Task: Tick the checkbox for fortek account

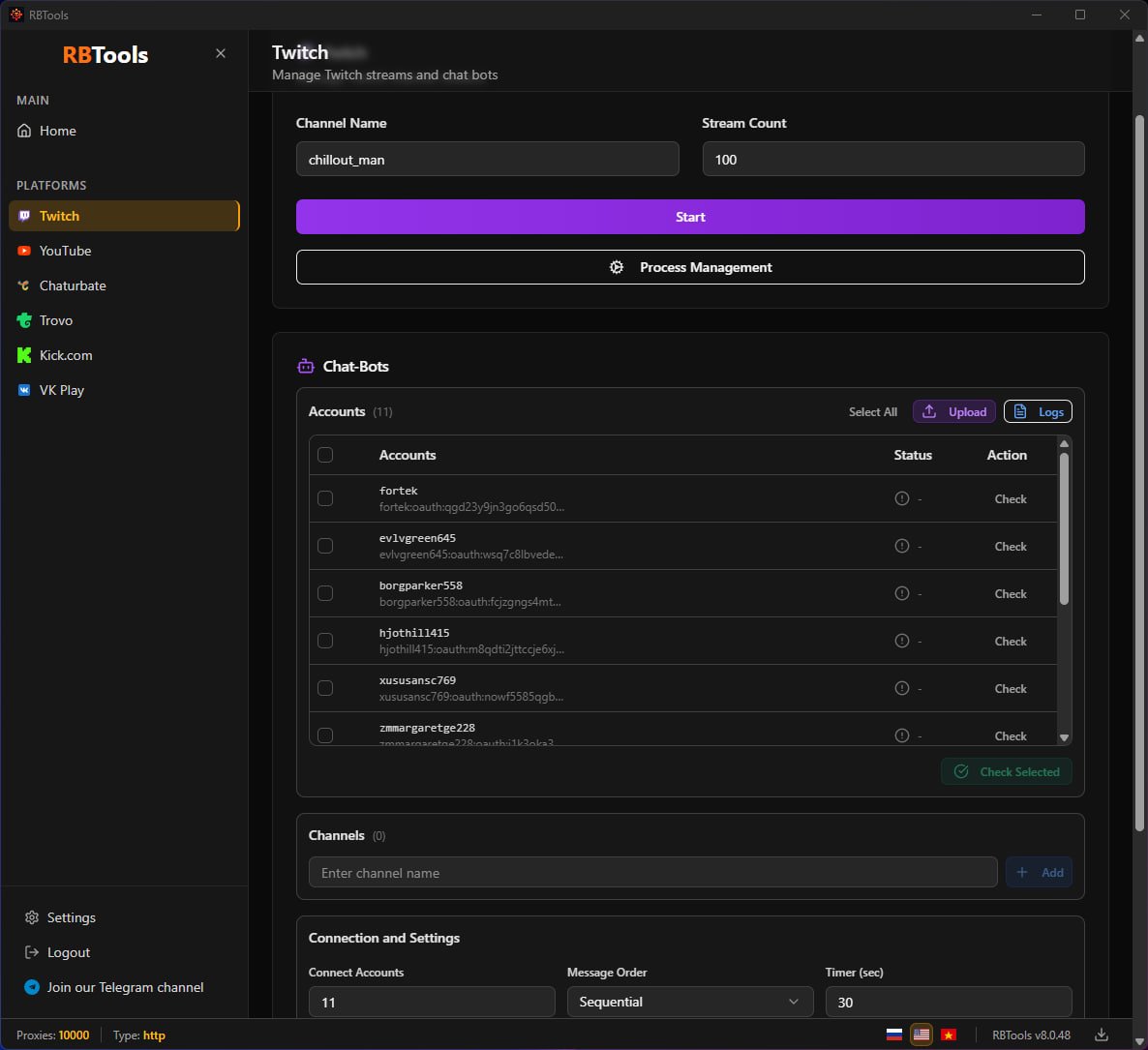Action: (325, 498)
